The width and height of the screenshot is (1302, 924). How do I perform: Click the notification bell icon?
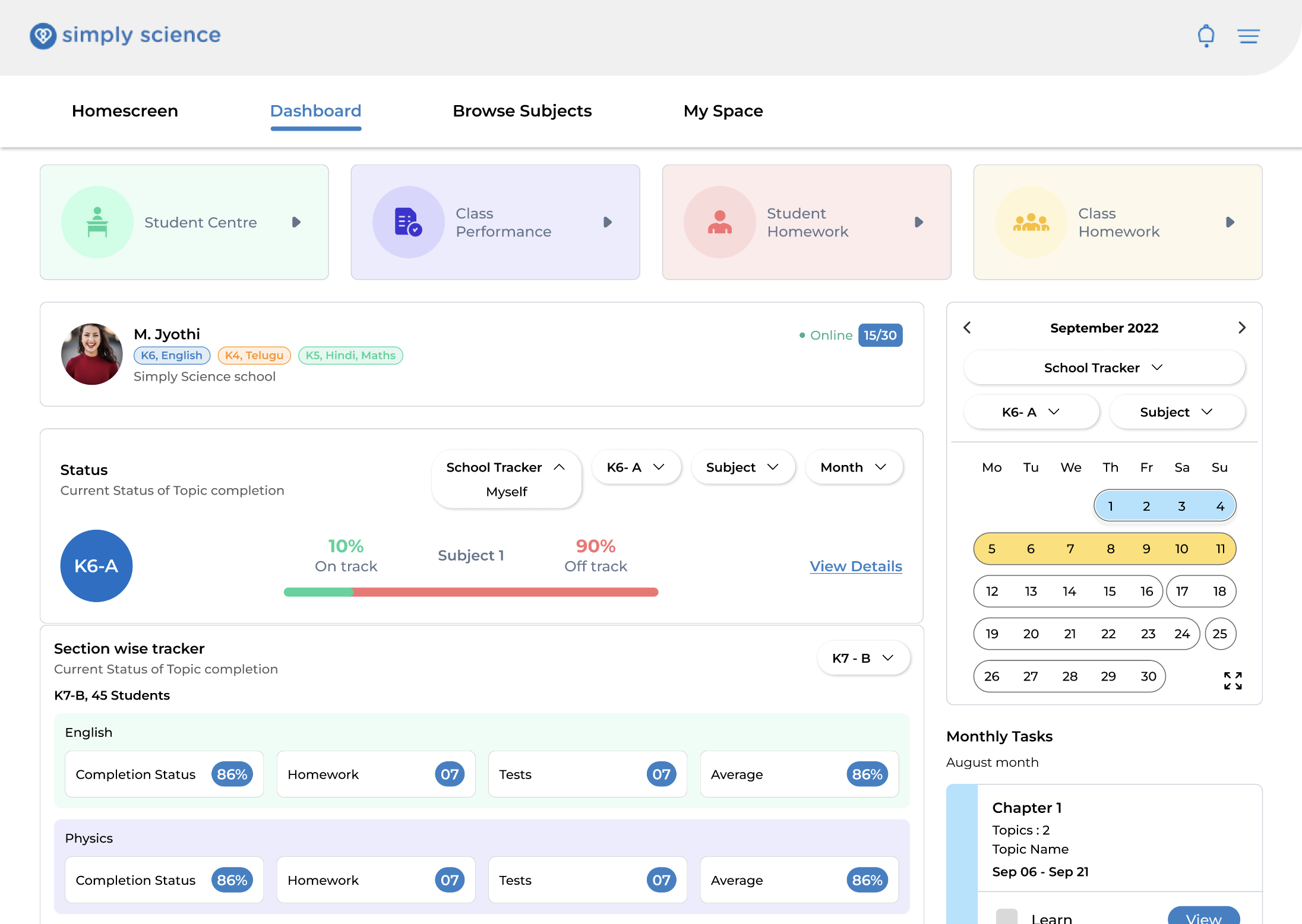tap(1206, 36)
